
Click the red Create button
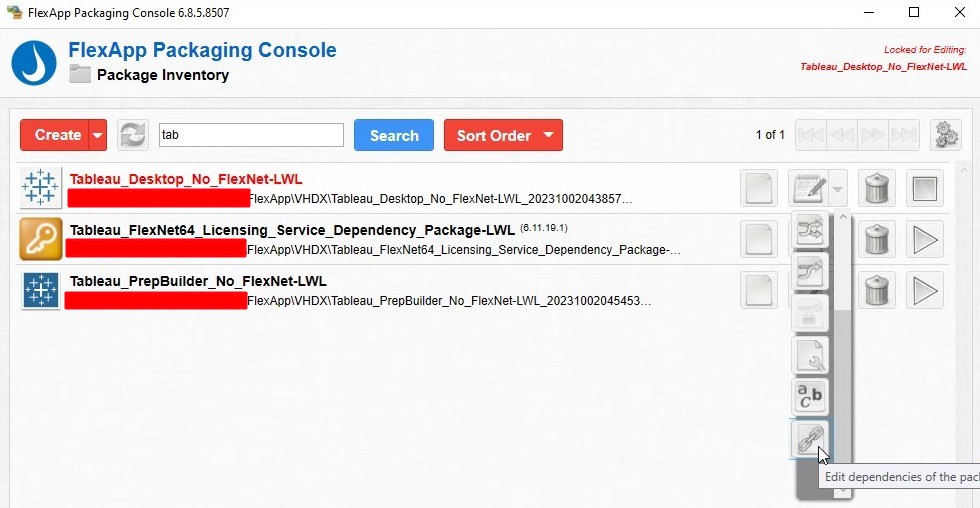click(57, 135)
